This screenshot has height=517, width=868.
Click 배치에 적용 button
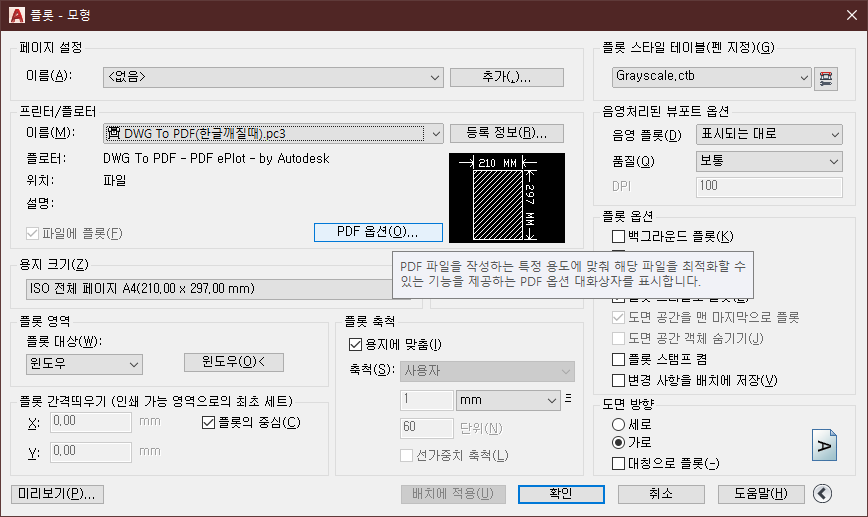coord(453,494)
